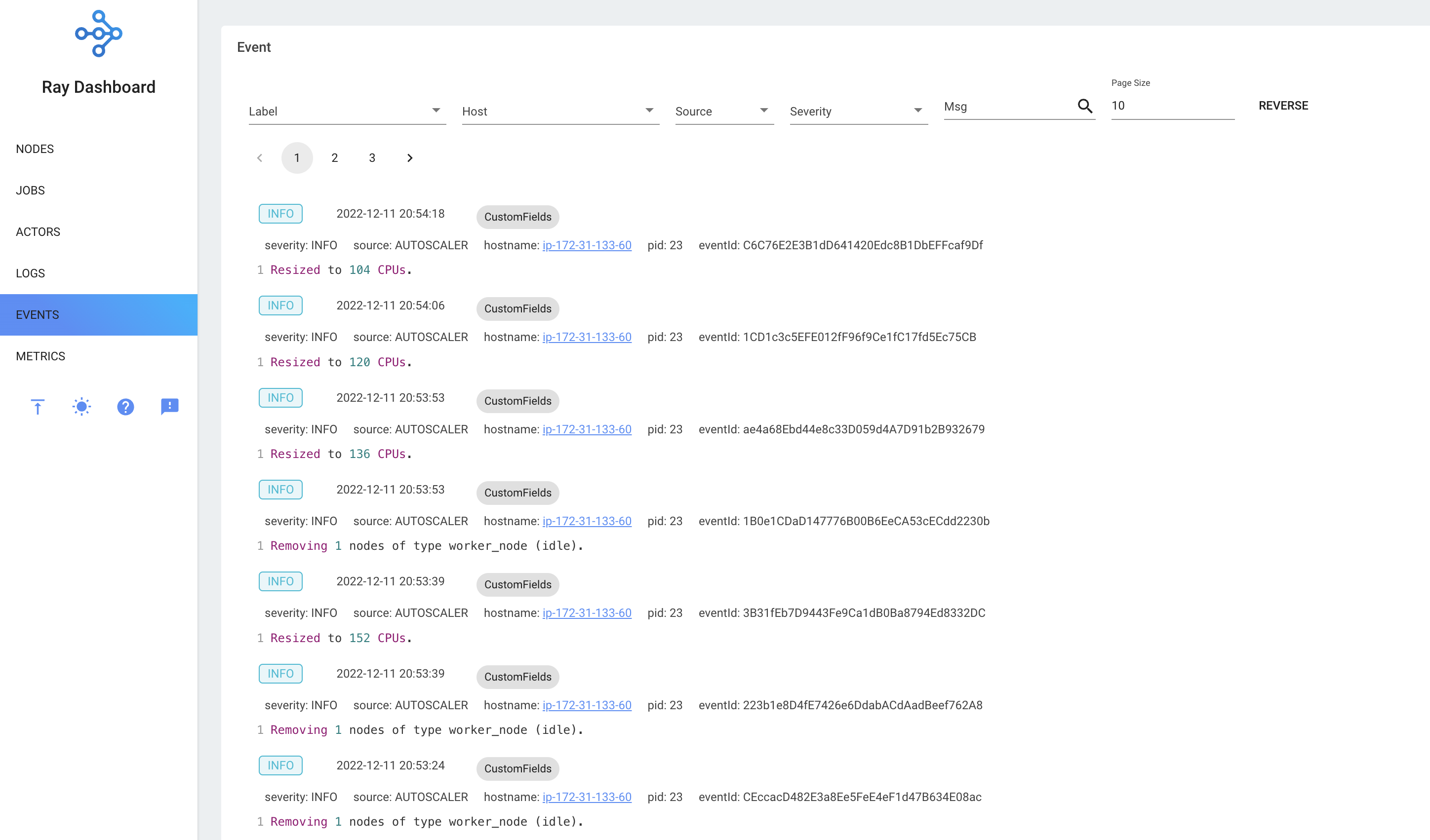Open the help question mark icon
This screenshot has height=840, width=1430.
[x=125, y=407]
